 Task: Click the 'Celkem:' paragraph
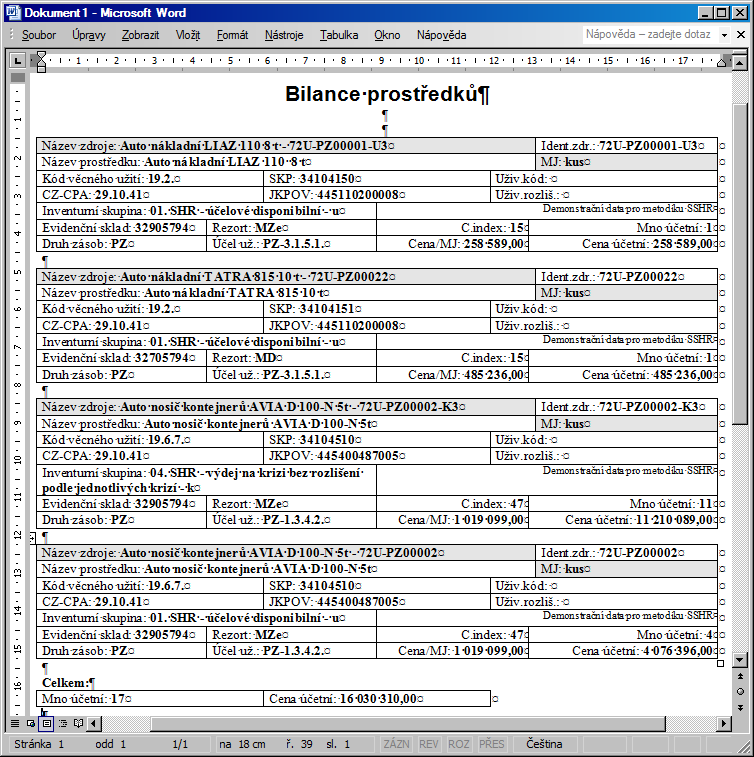pos(69,683)
